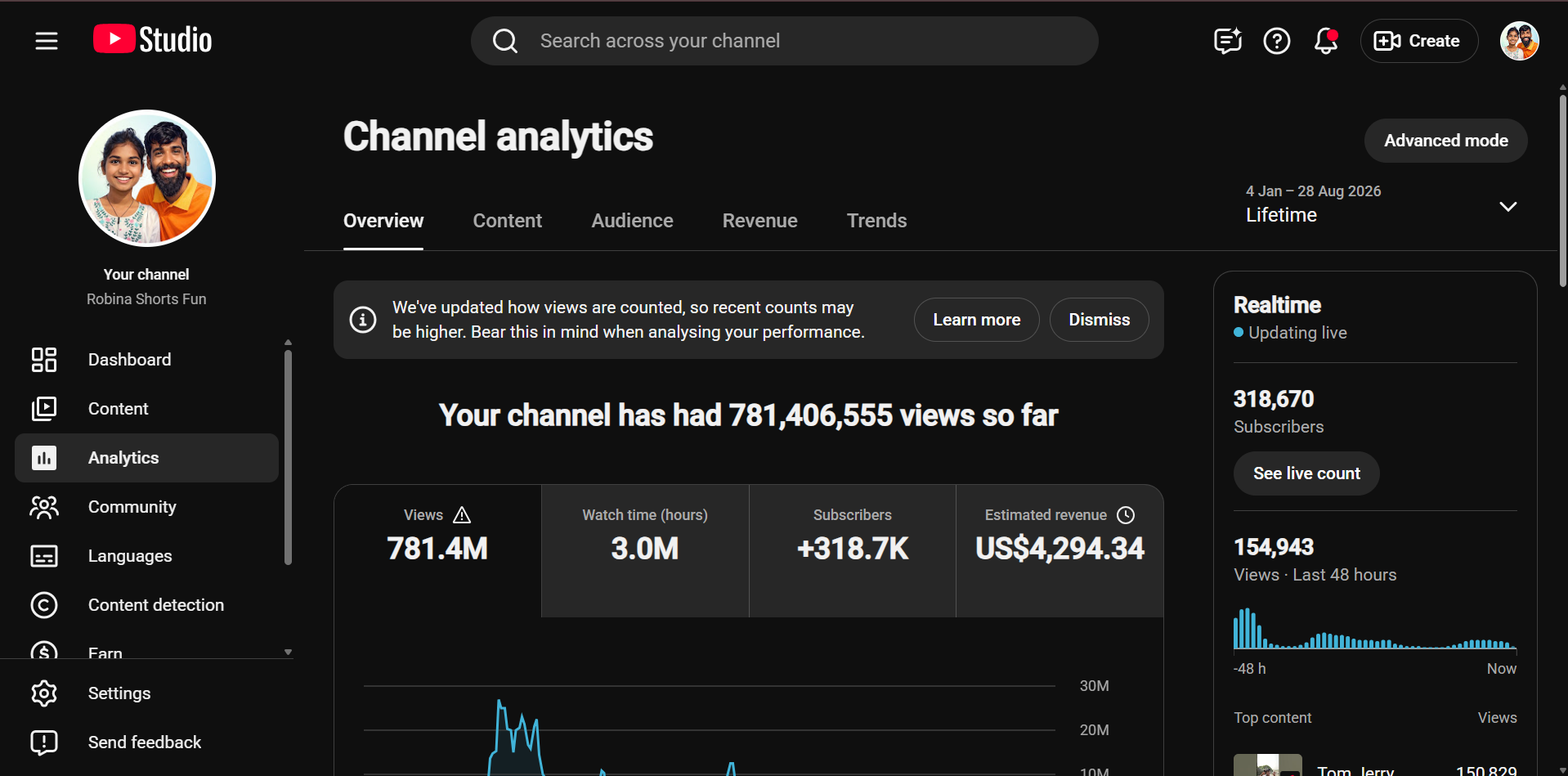Switch to the Revenue tab

tap(760, 221)
